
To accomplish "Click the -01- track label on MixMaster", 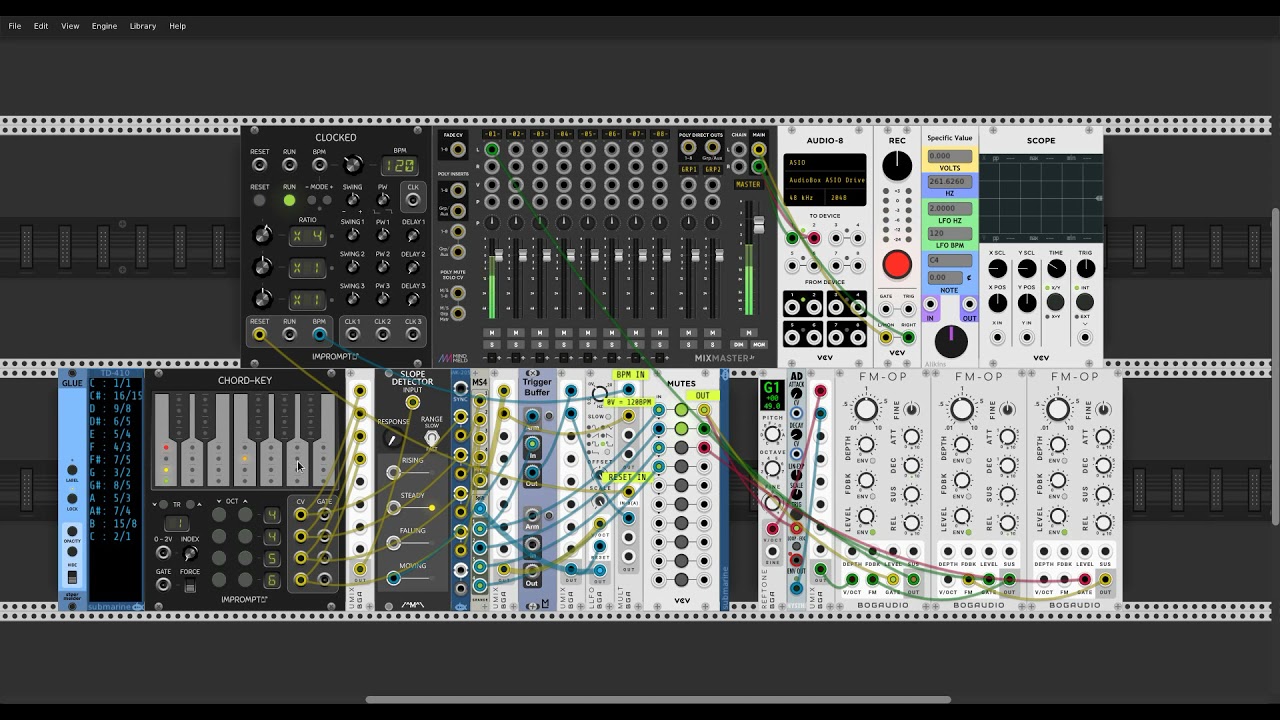I will click(x=491, y=134).
